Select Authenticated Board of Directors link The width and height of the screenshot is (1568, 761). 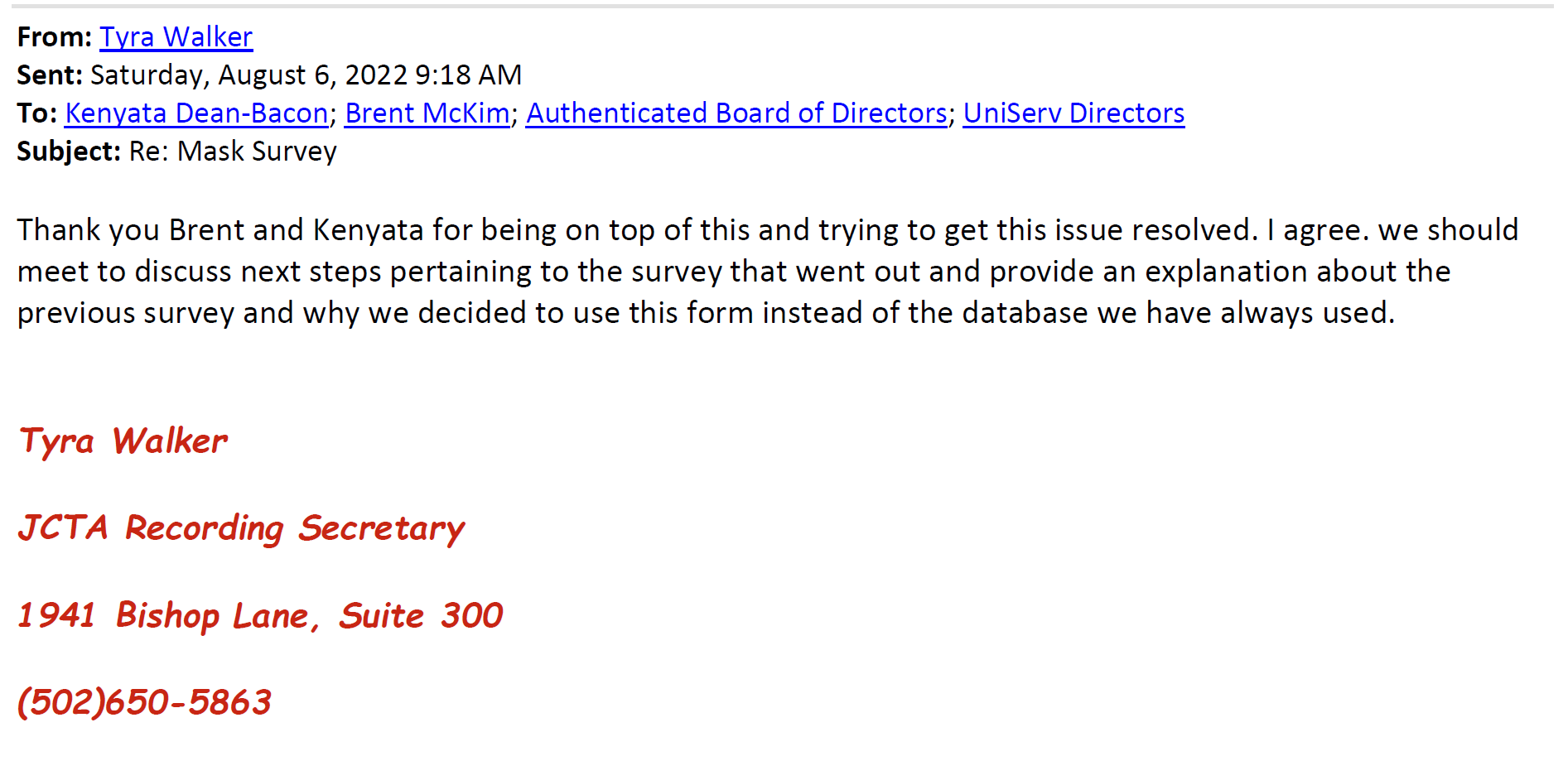pos(736,113)
